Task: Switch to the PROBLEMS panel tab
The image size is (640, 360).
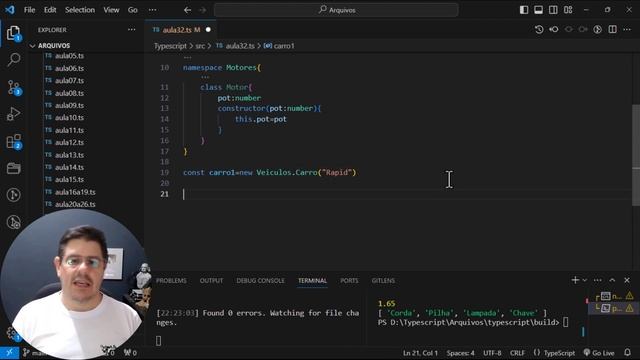Action: pos(171,281)
